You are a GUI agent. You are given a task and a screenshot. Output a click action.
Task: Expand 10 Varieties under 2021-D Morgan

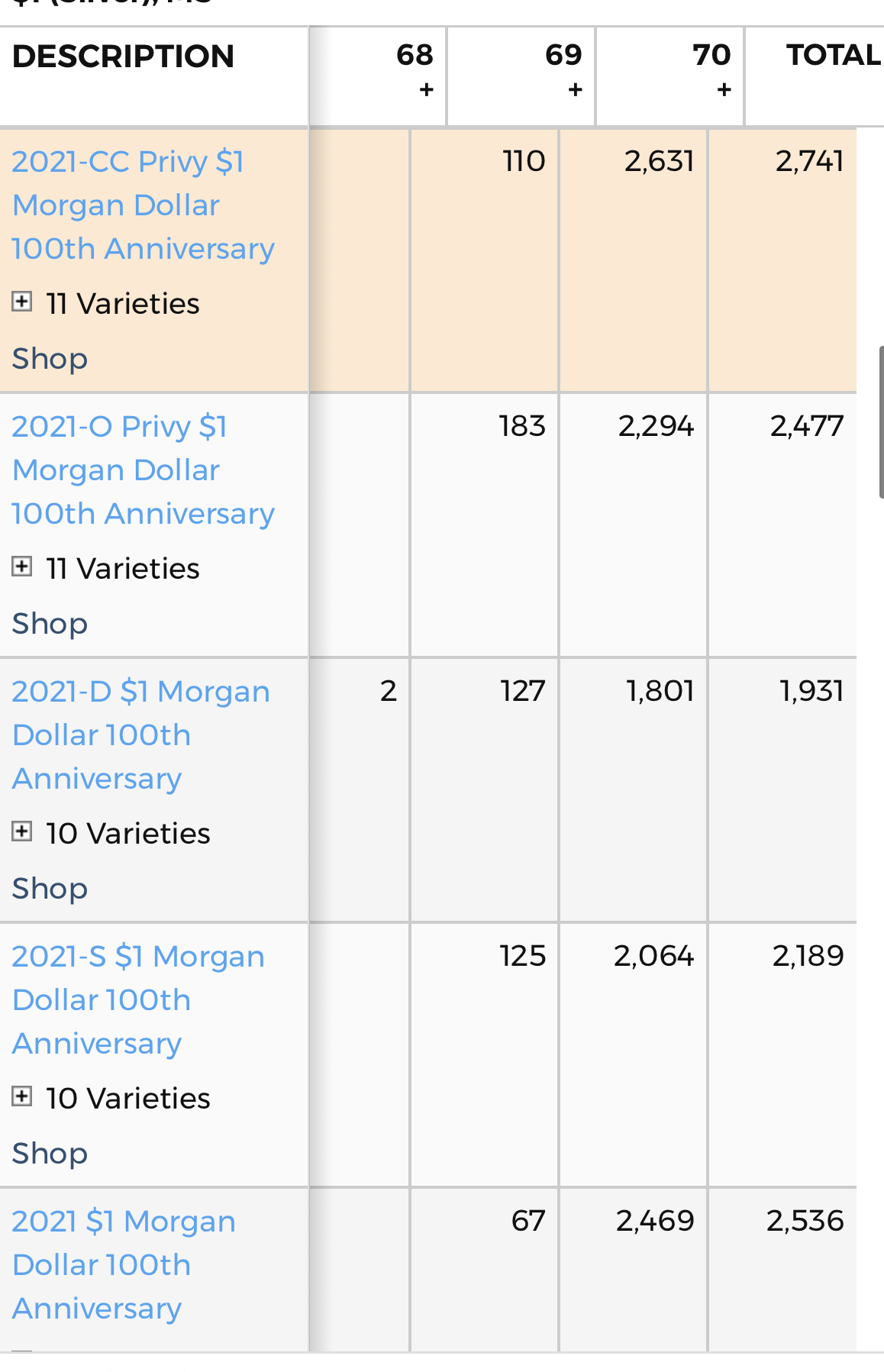click(x=22, y=832)
